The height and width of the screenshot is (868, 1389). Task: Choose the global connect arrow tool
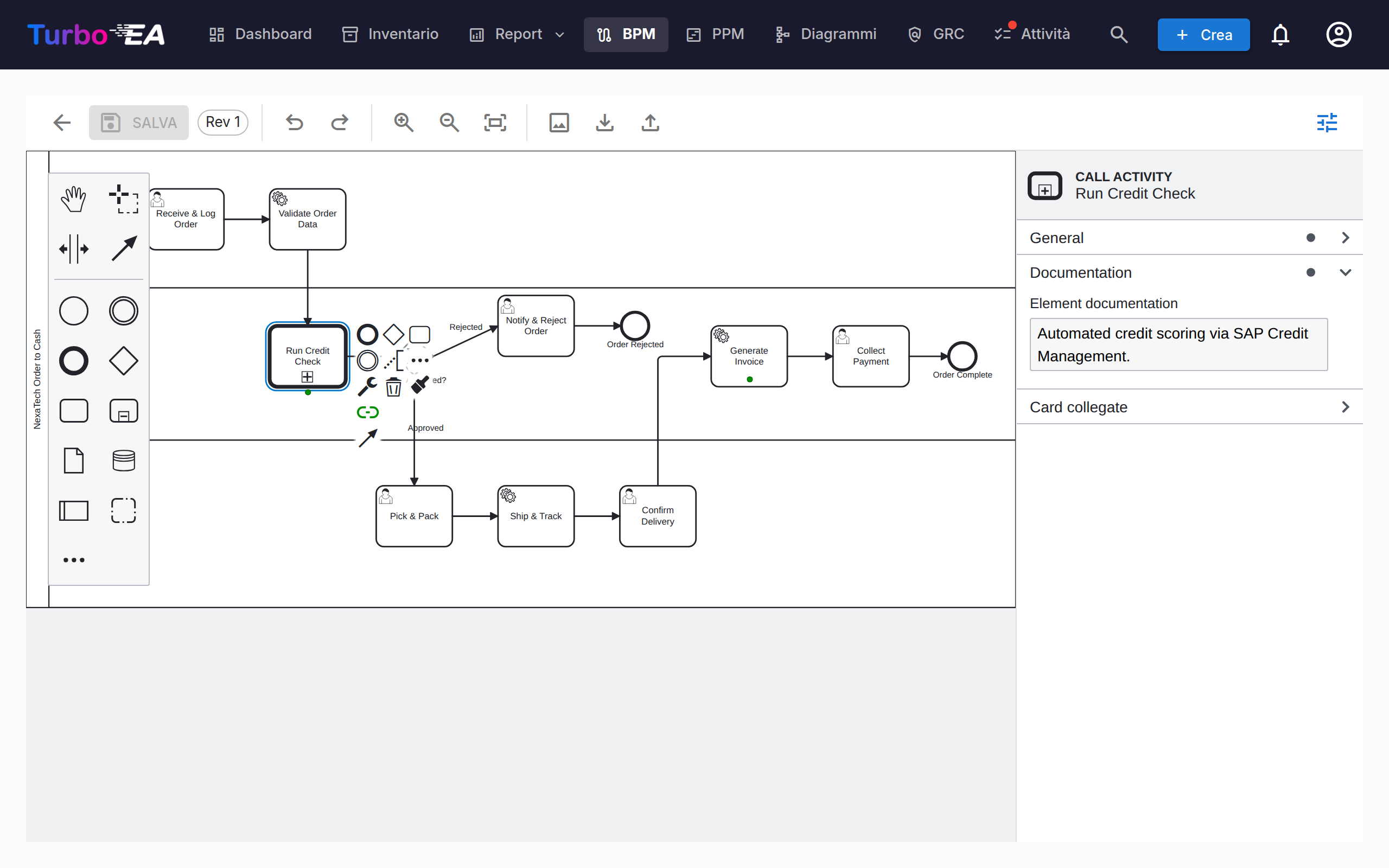123,249
